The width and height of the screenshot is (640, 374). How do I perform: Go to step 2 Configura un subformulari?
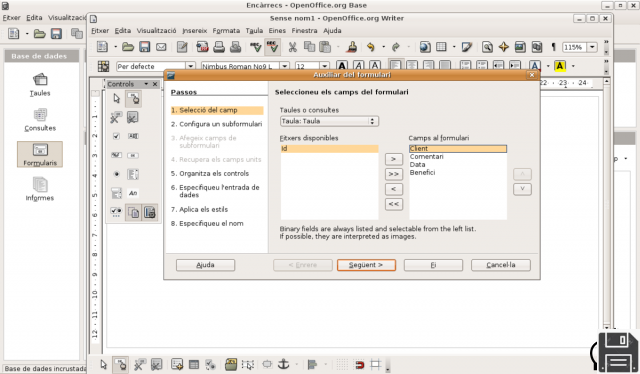[216, 124]
